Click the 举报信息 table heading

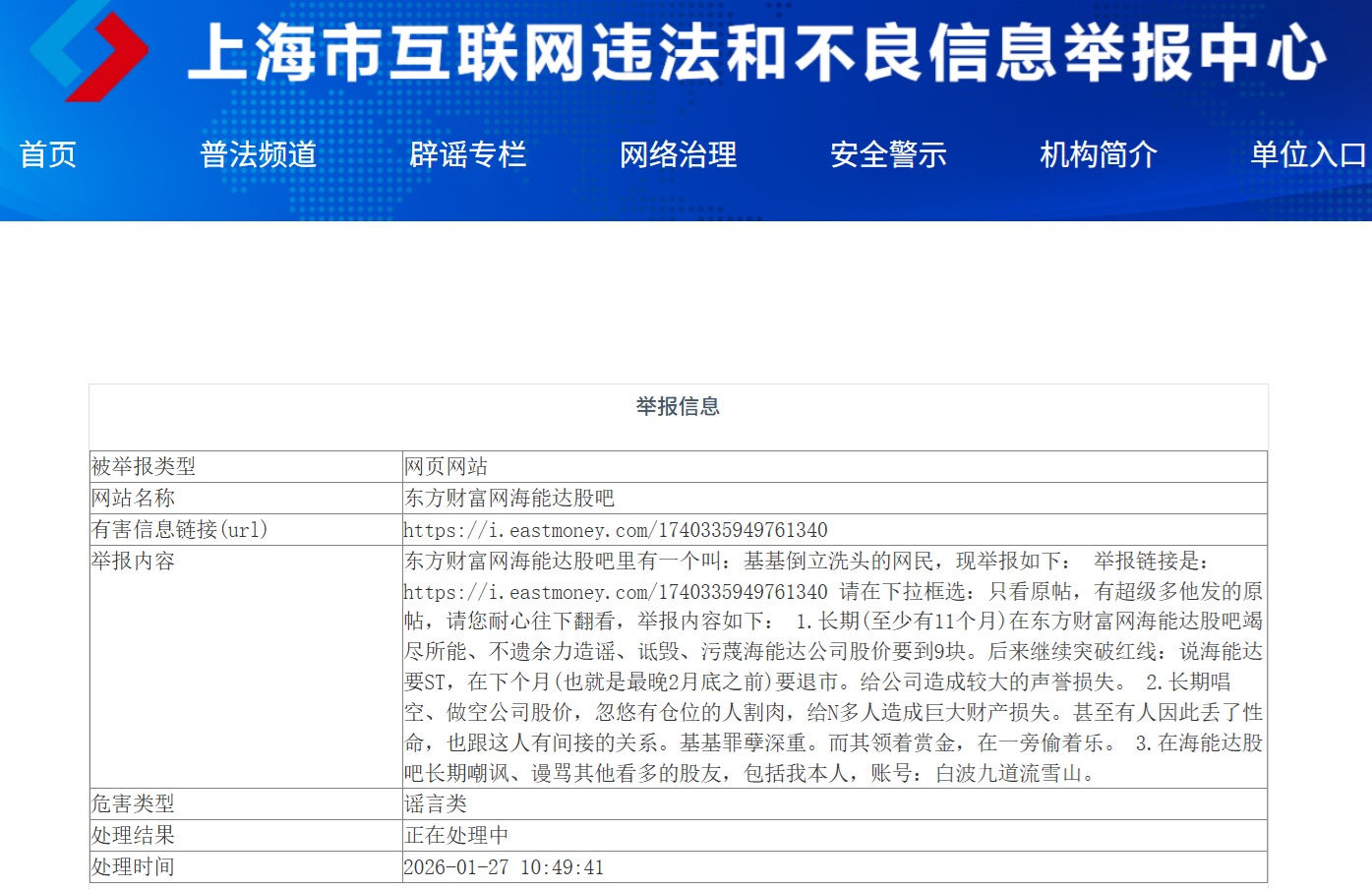pyautogui.click(x=678, y=406)
